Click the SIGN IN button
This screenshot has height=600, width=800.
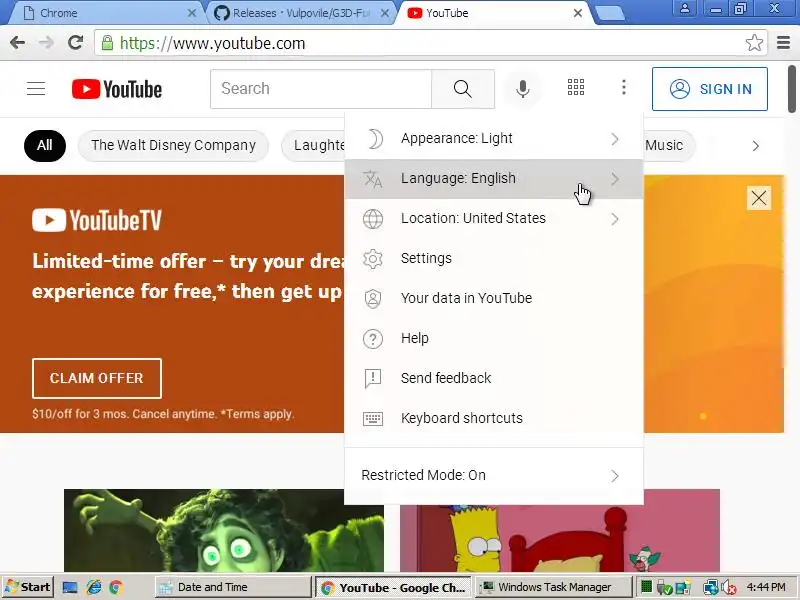710,89
